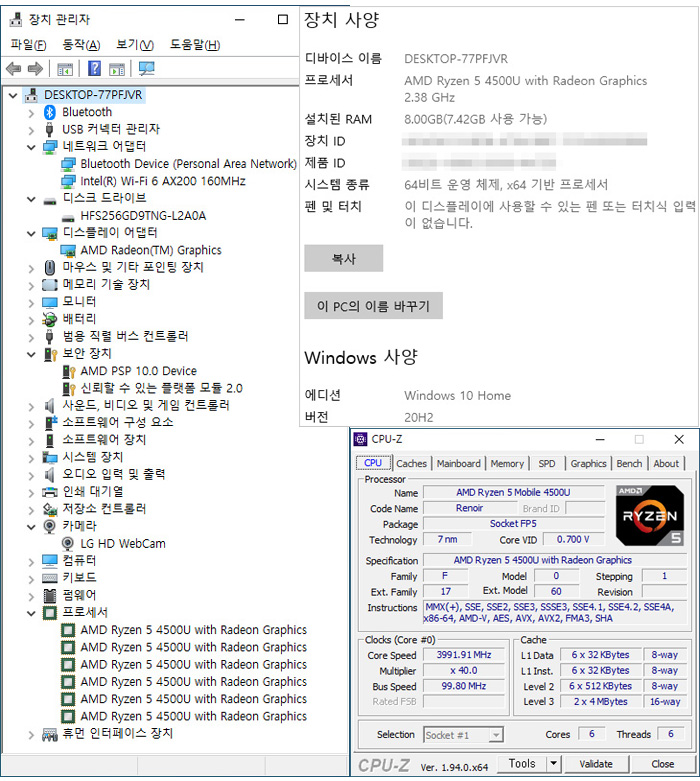This screenshot has height=781, width=700.
Task: Open the 동작(A) menu
Action: [x=81, y=45]
